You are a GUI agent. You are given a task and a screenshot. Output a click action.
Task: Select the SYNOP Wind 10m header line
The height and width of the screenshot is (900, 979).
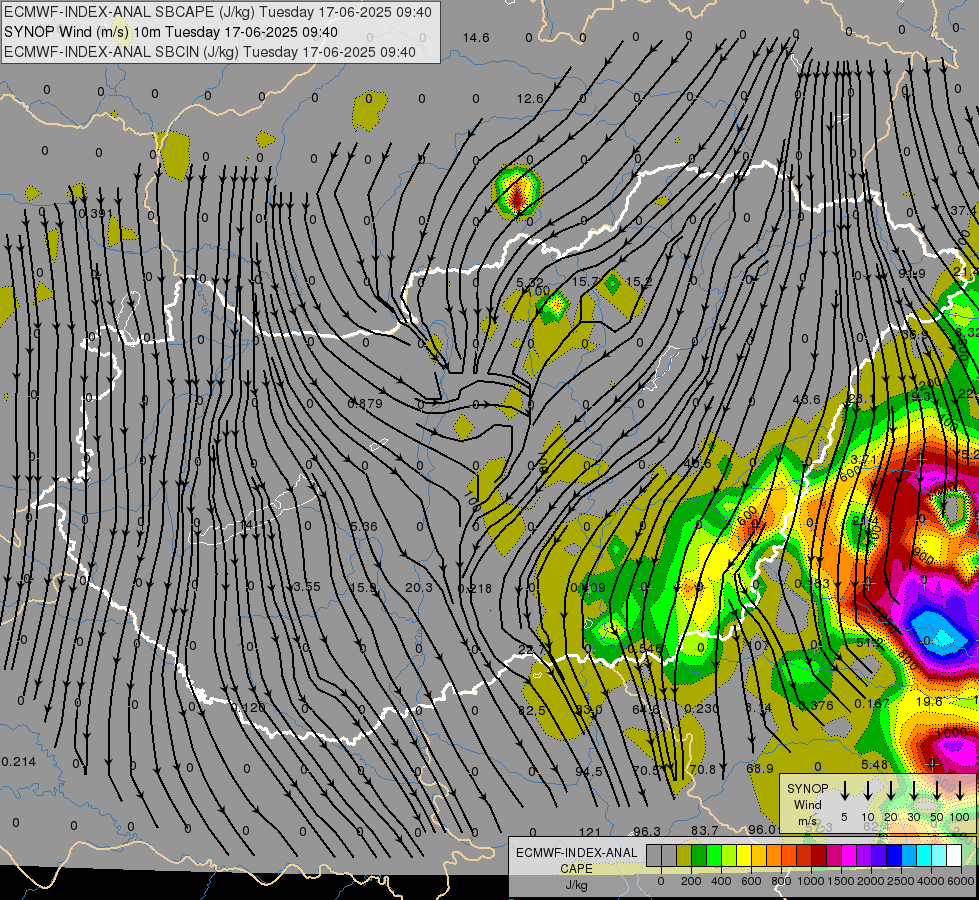pyautogui.click(x=170, y=32)
